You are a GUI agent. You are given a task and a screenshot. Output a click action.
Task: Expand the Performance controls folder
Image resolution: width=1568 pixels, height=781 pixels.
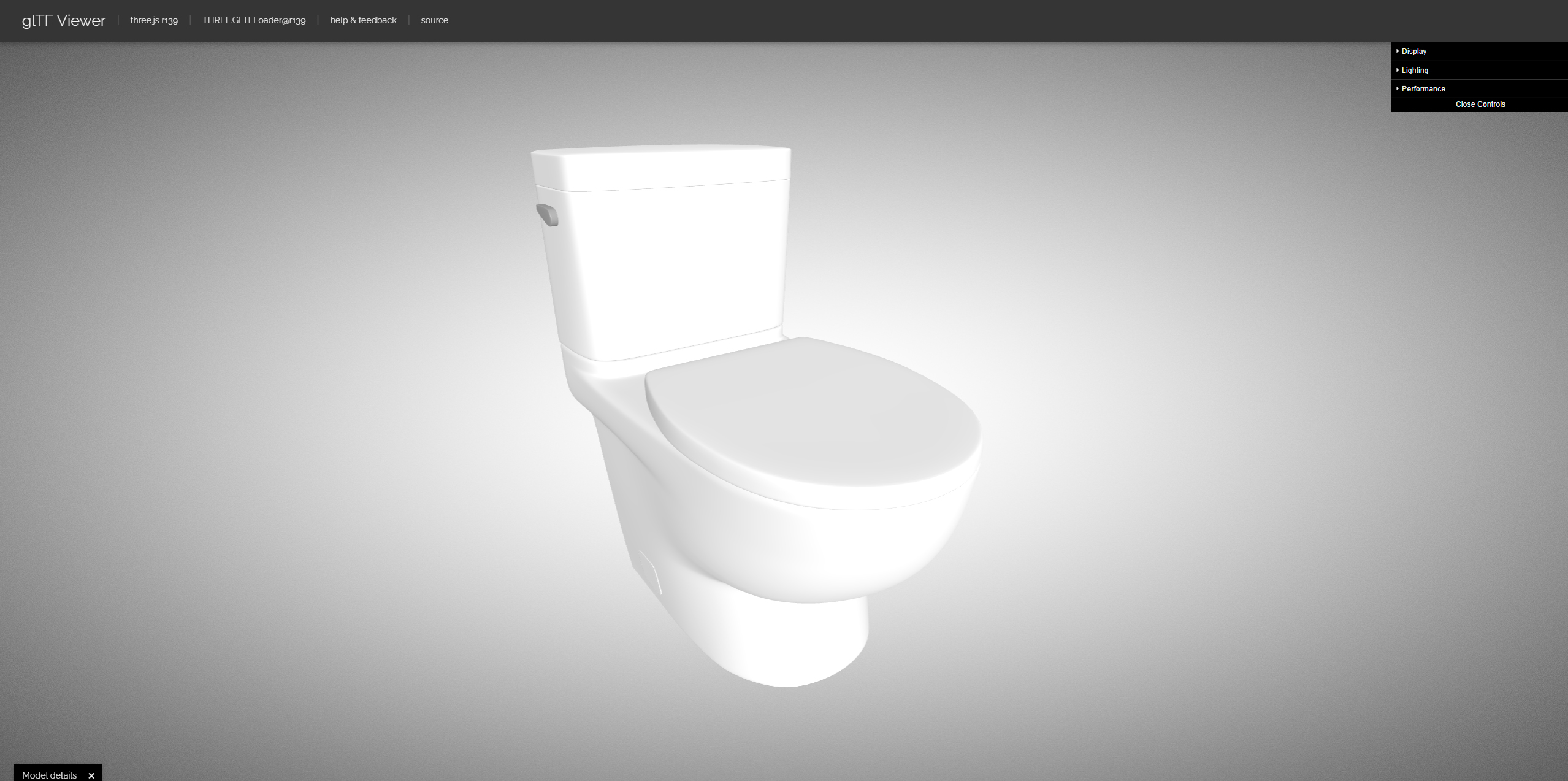pos(1423,89)
